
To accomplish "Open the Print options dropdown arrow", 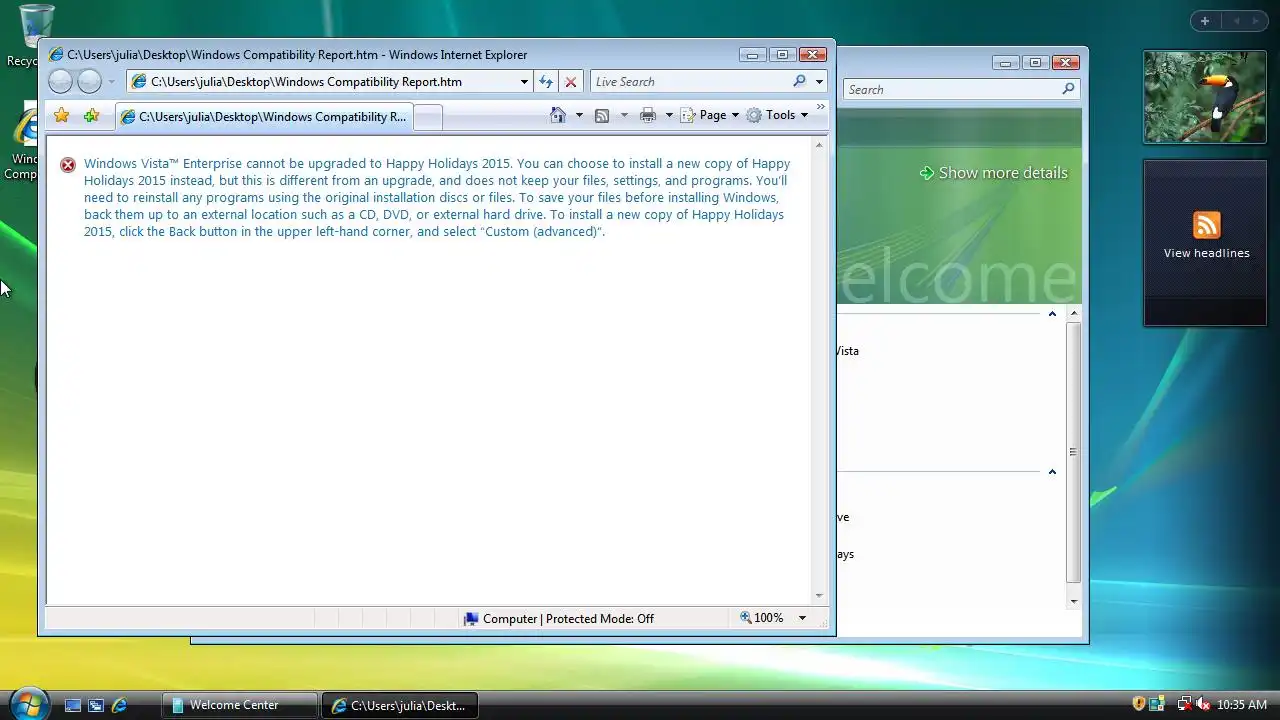I will 669,115.
